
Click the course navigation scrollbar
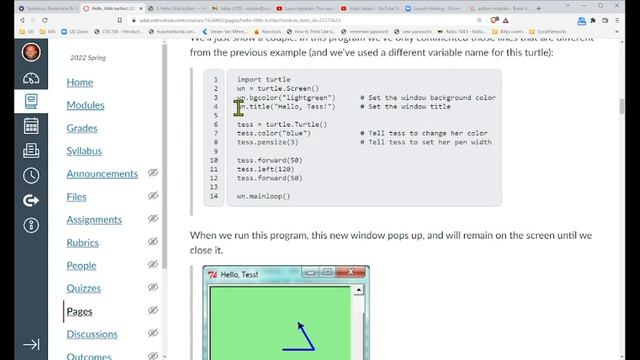[x=165, y=157]
